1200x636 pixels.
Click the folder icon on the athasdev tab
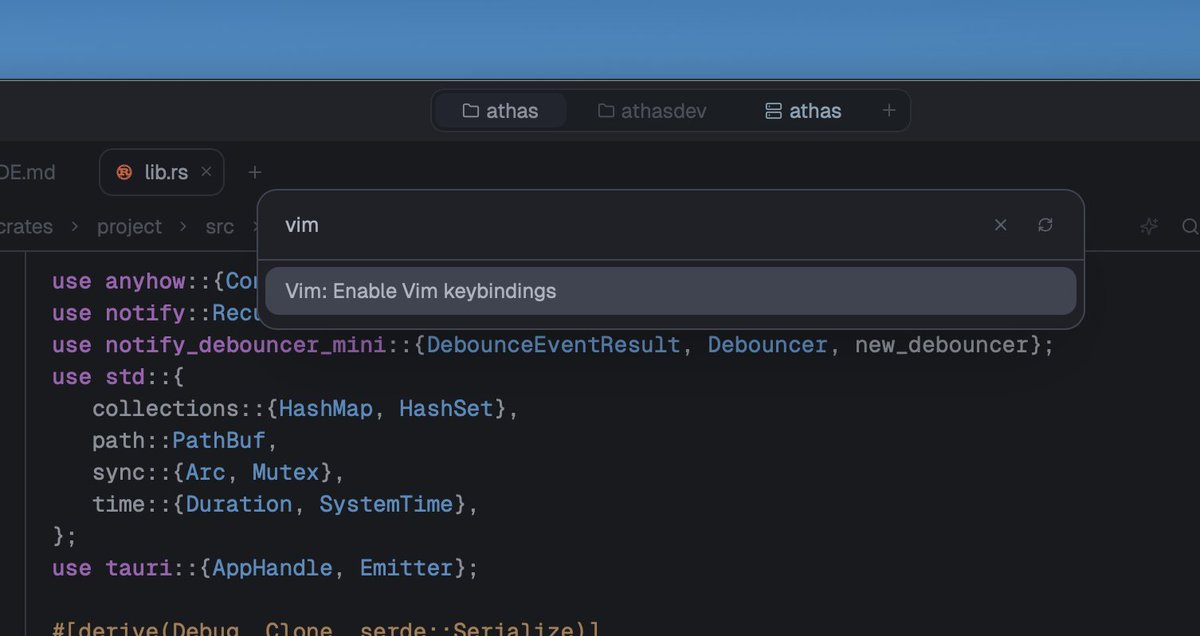point(606,111)
